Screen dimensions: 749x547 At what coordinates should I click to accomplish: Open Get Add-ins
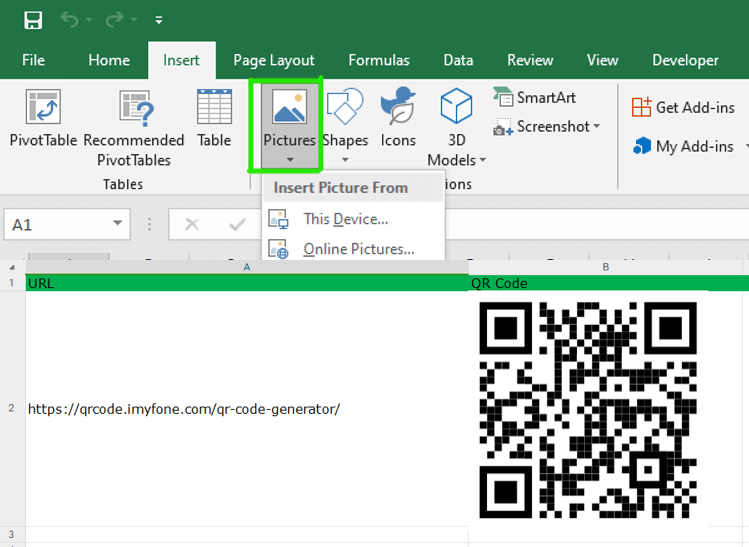(x=683, y=107)
